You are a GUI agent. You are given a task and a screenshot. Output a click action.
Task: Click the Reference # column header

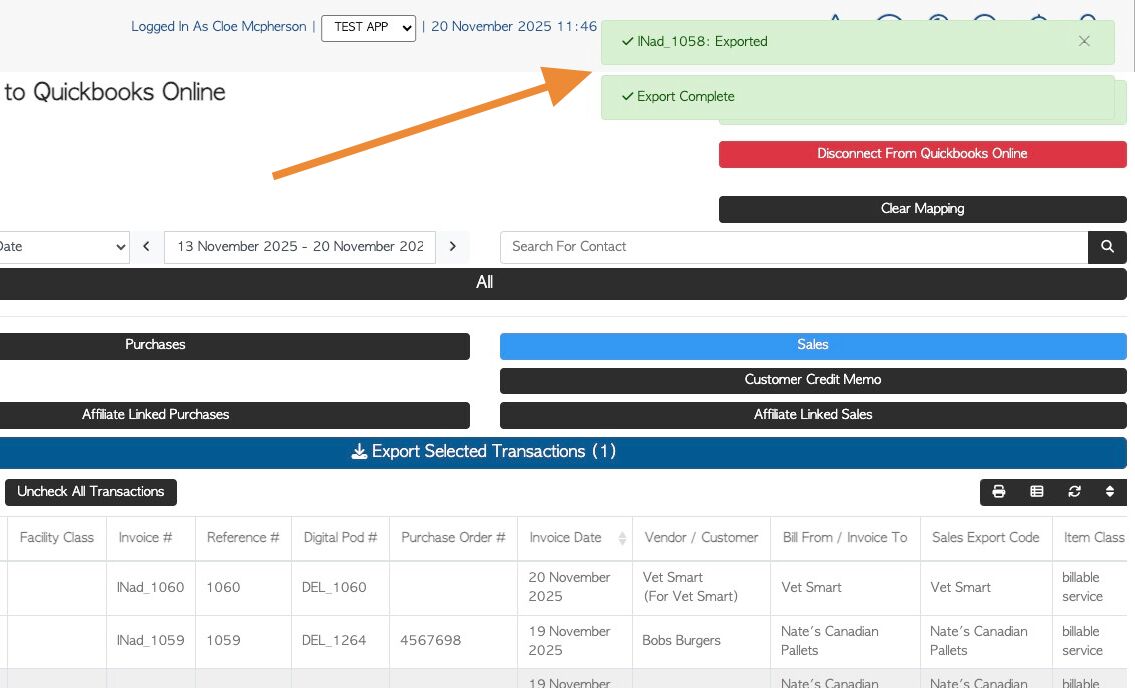click(243, 538)
